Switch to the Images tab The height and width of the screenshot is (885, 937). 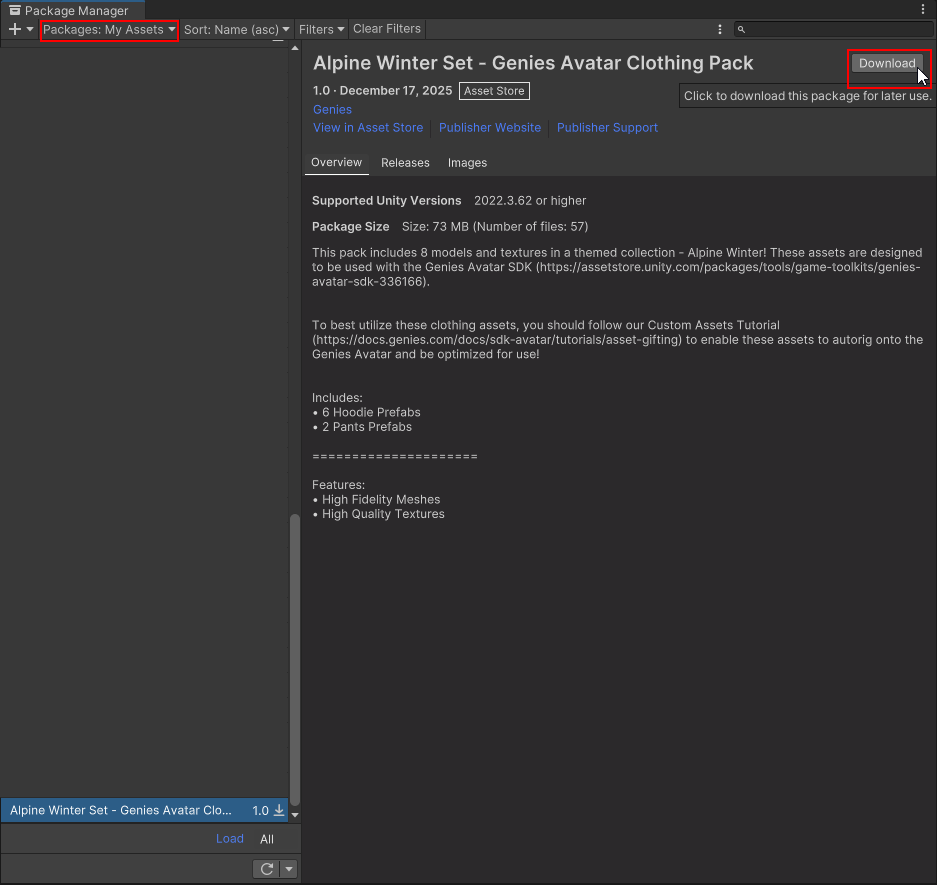[467, 163]
